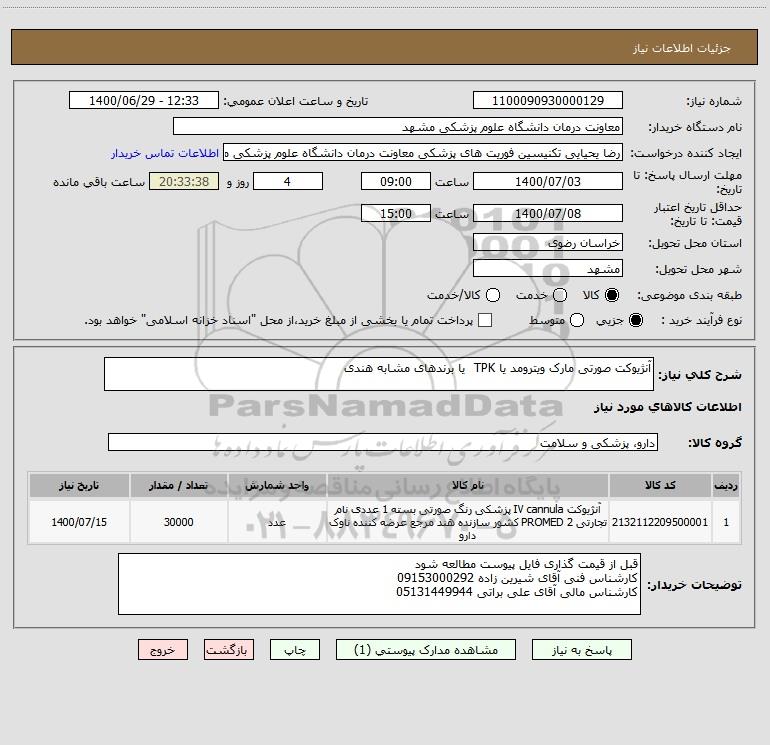Click the deadline time field 09:00
This screenshot has height=745, width=770.
[x=396, y=181]
